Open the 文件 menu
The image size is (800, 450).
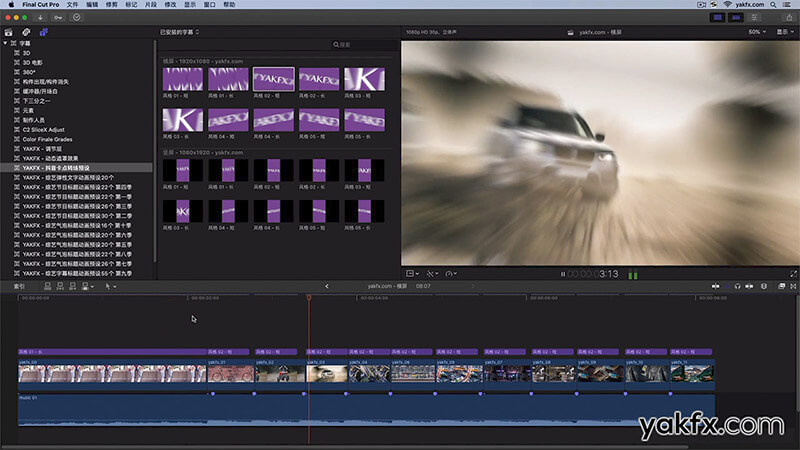(x=72, y=5)
